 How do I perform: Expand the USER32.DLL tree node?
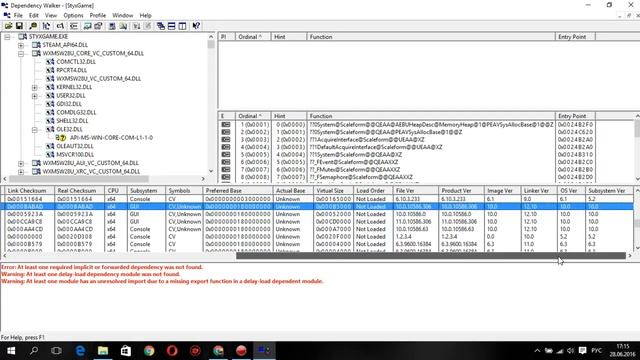35,96
